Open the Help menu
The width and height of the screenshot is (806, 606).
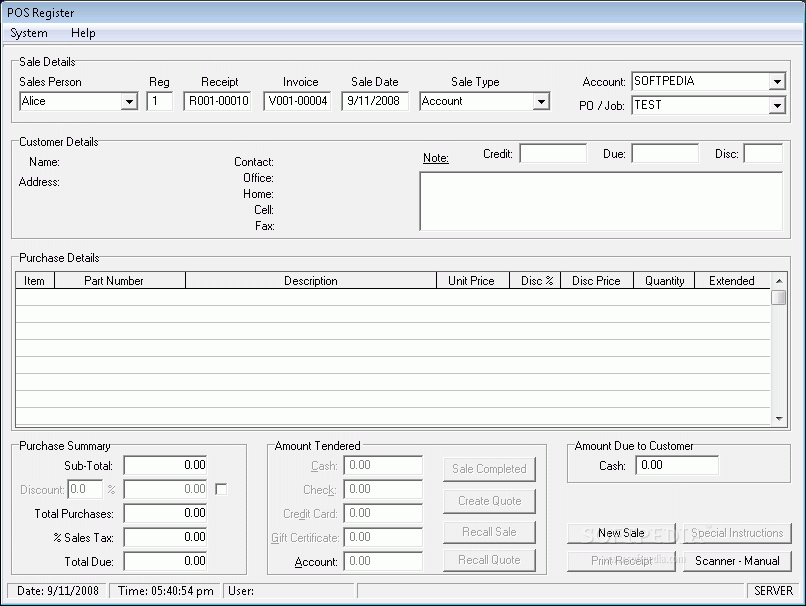click(83, 33)
